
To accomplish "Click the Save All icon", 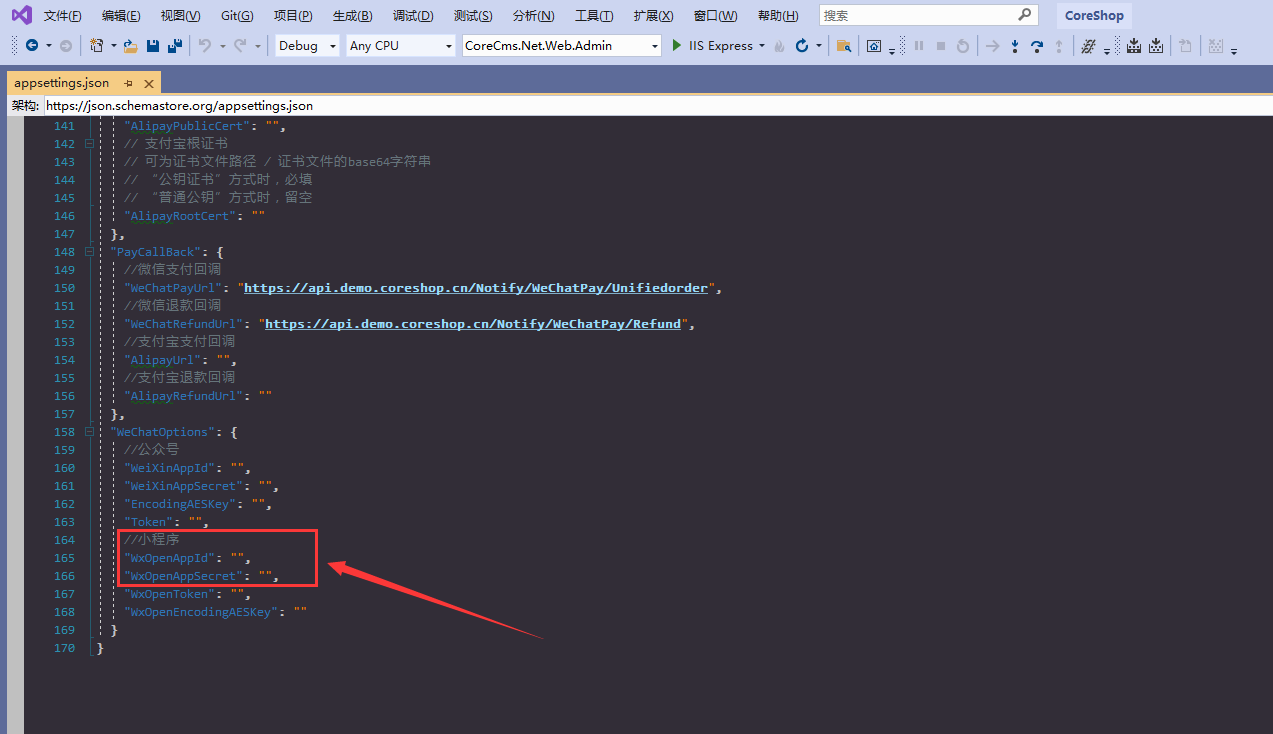I will tap(175, 46).
